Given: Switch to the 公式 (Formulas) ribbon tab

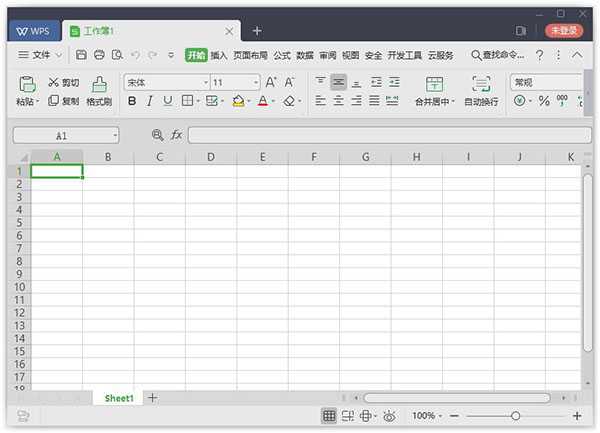Looking at the screenshot, I should pyautogui.click(x=282, y=56).
